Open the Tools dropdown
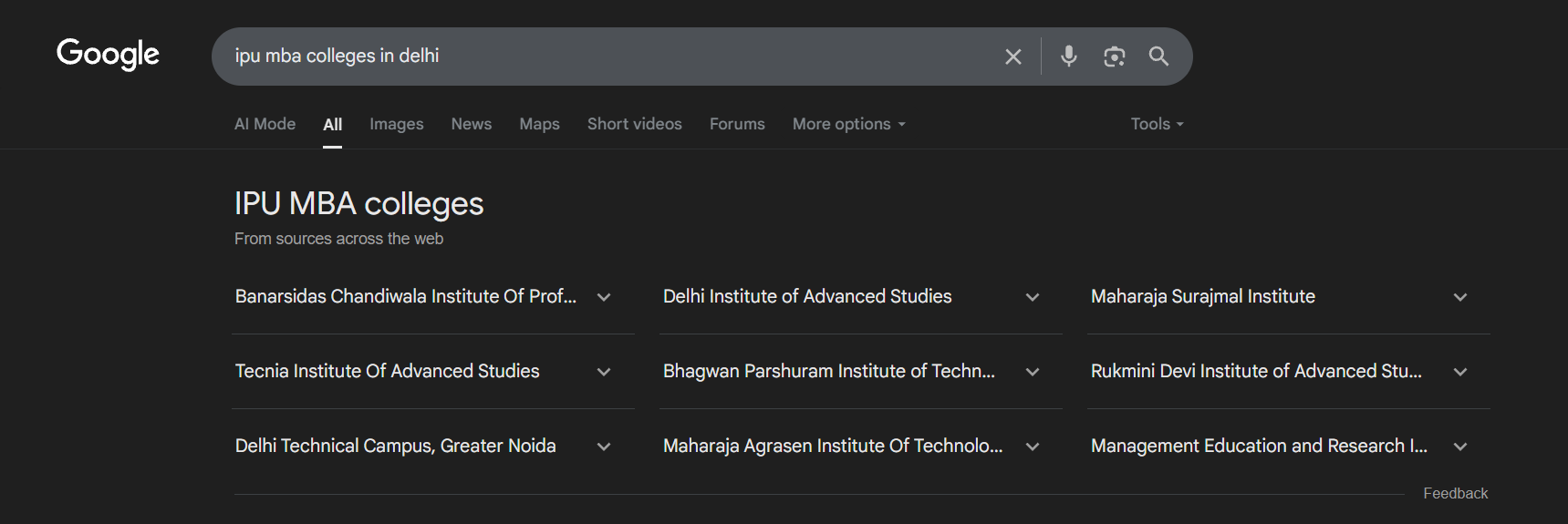The image size is (1568, 524). (x=1158, y=124)
